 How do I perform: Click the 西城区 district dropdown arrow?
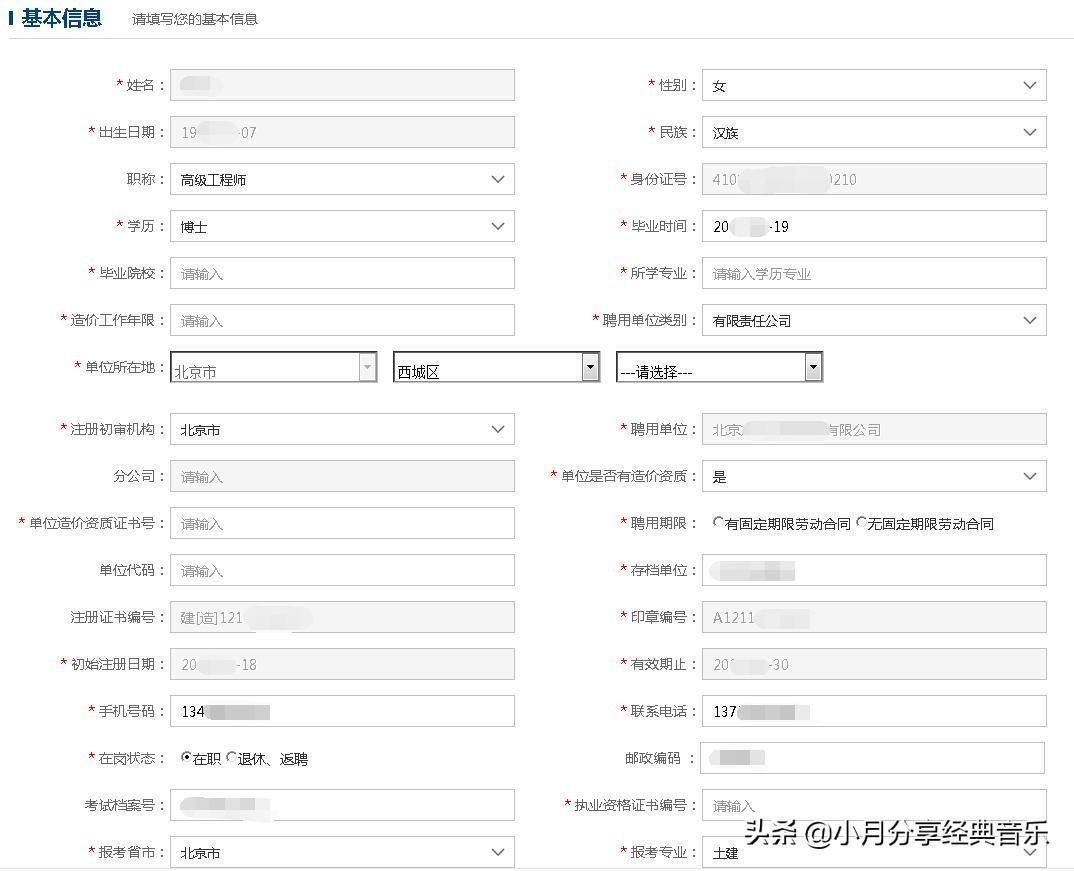click(x=589, y=368)
